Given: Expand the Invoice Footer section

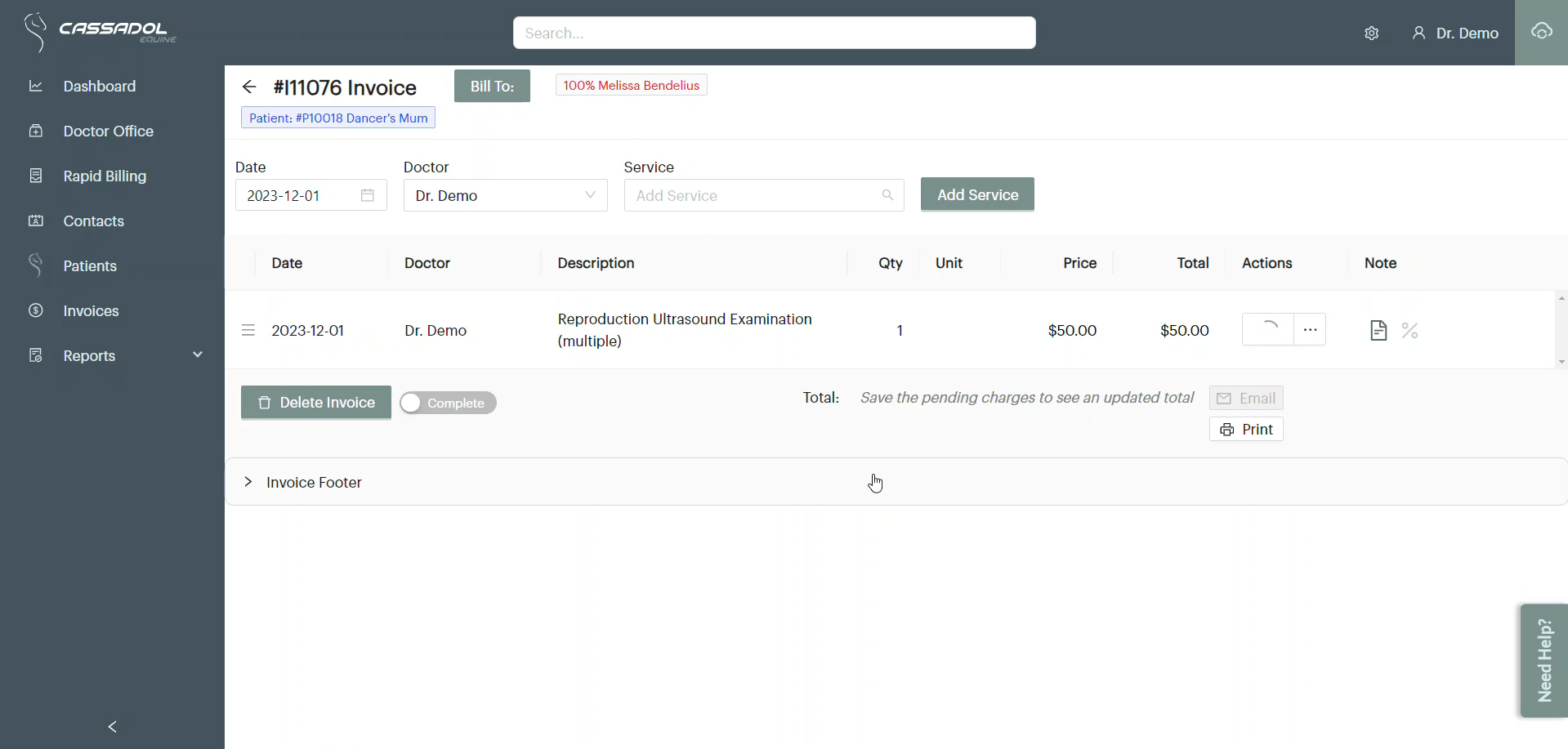Looking at the screenshot, I should tap(248, 482).
